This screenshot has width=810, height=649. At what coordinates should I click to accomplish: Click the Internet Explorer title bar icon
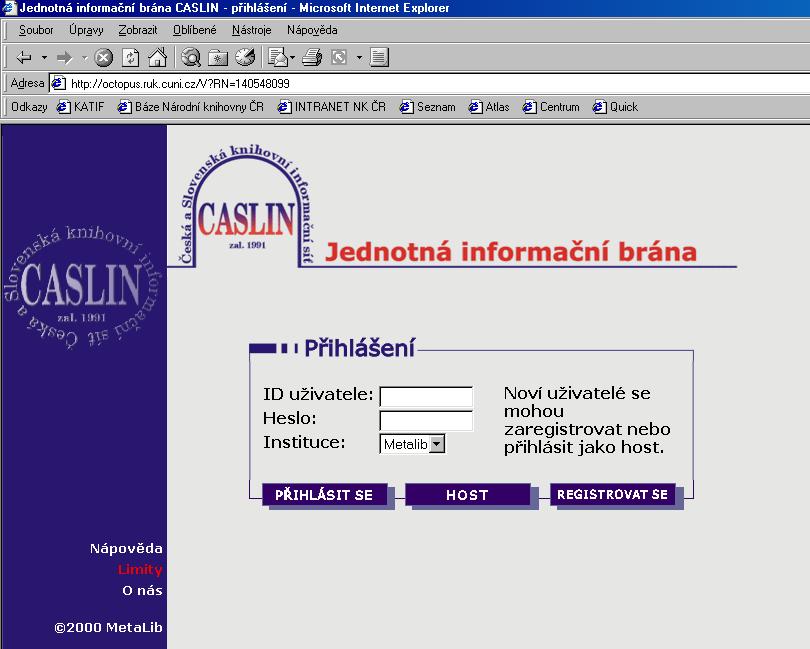point(9,8)
